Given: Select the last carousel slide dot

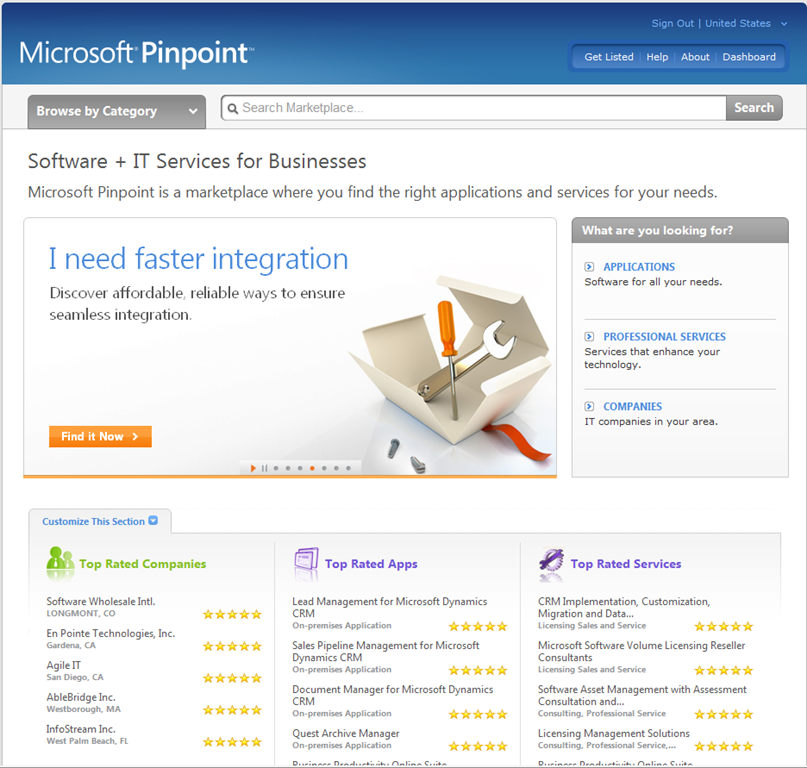Looking at the screenshot, I should [x=348, y=468].
